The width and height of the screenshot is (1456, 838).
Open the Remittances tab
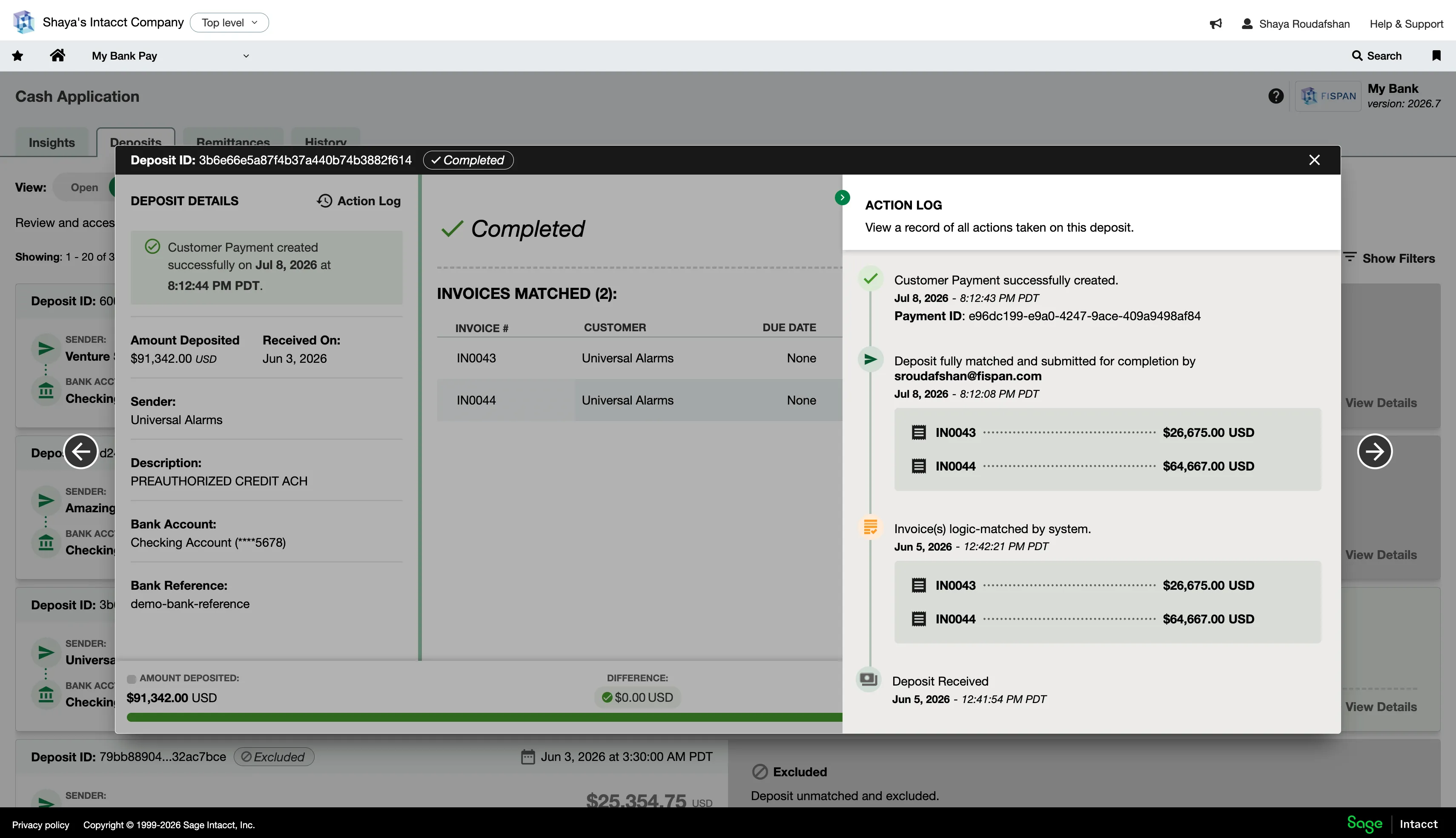click(233, 142)
